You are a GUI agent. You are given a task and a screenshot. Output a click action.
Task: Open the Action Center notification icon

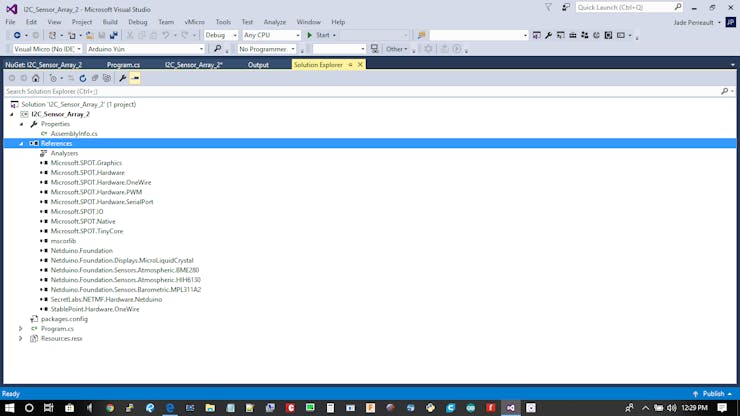coord(722,408)
